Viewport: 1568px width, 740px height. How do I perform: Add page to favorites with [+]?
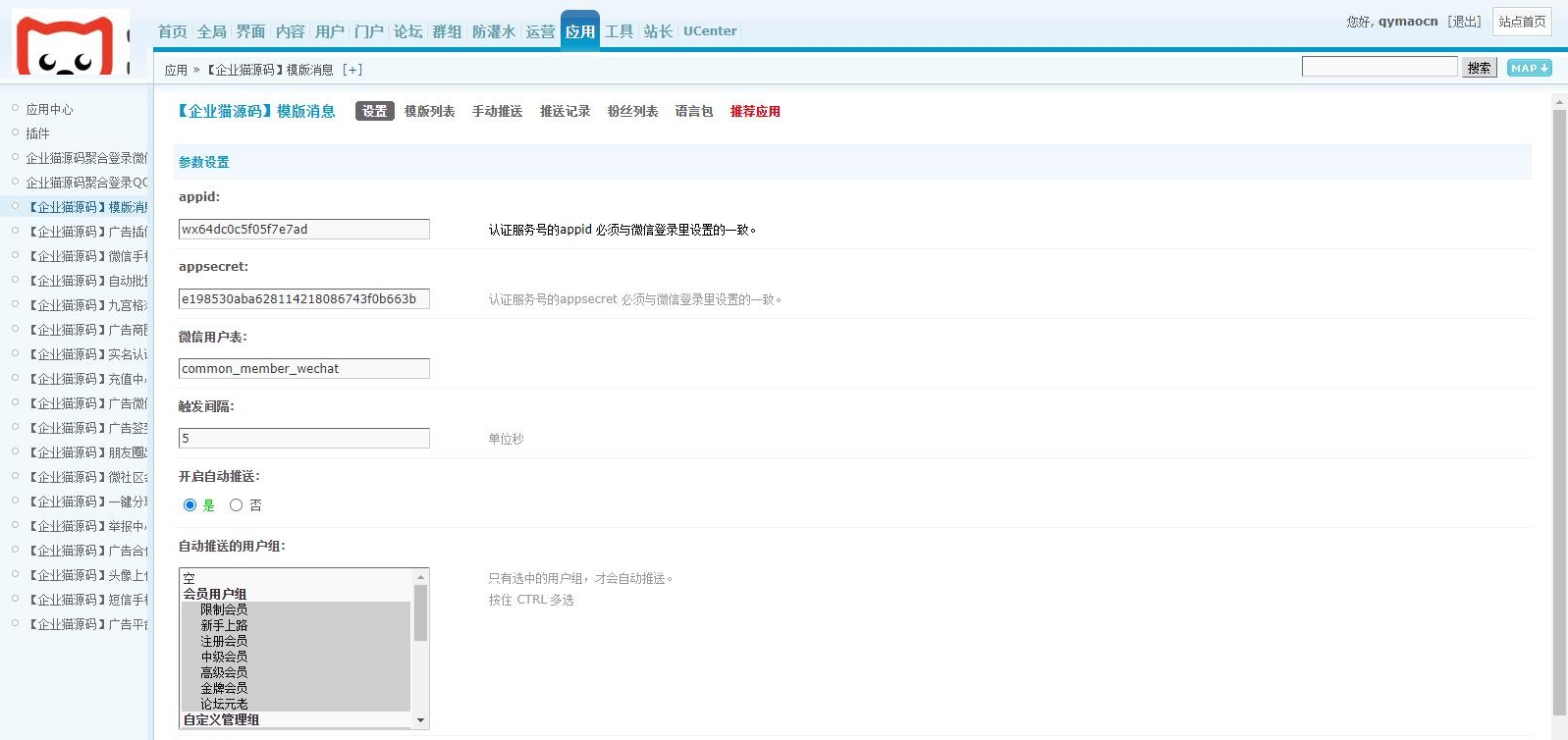click(352, 70)
